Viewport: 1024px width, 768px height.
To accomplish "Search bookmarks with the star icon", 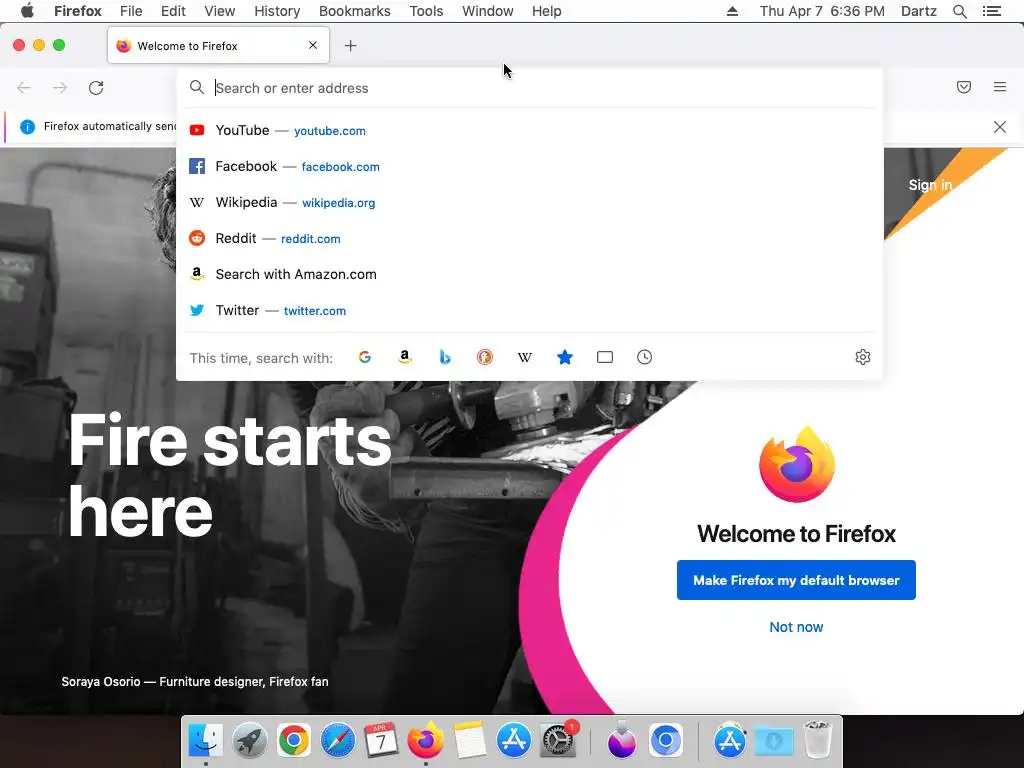I will (565, 357).
